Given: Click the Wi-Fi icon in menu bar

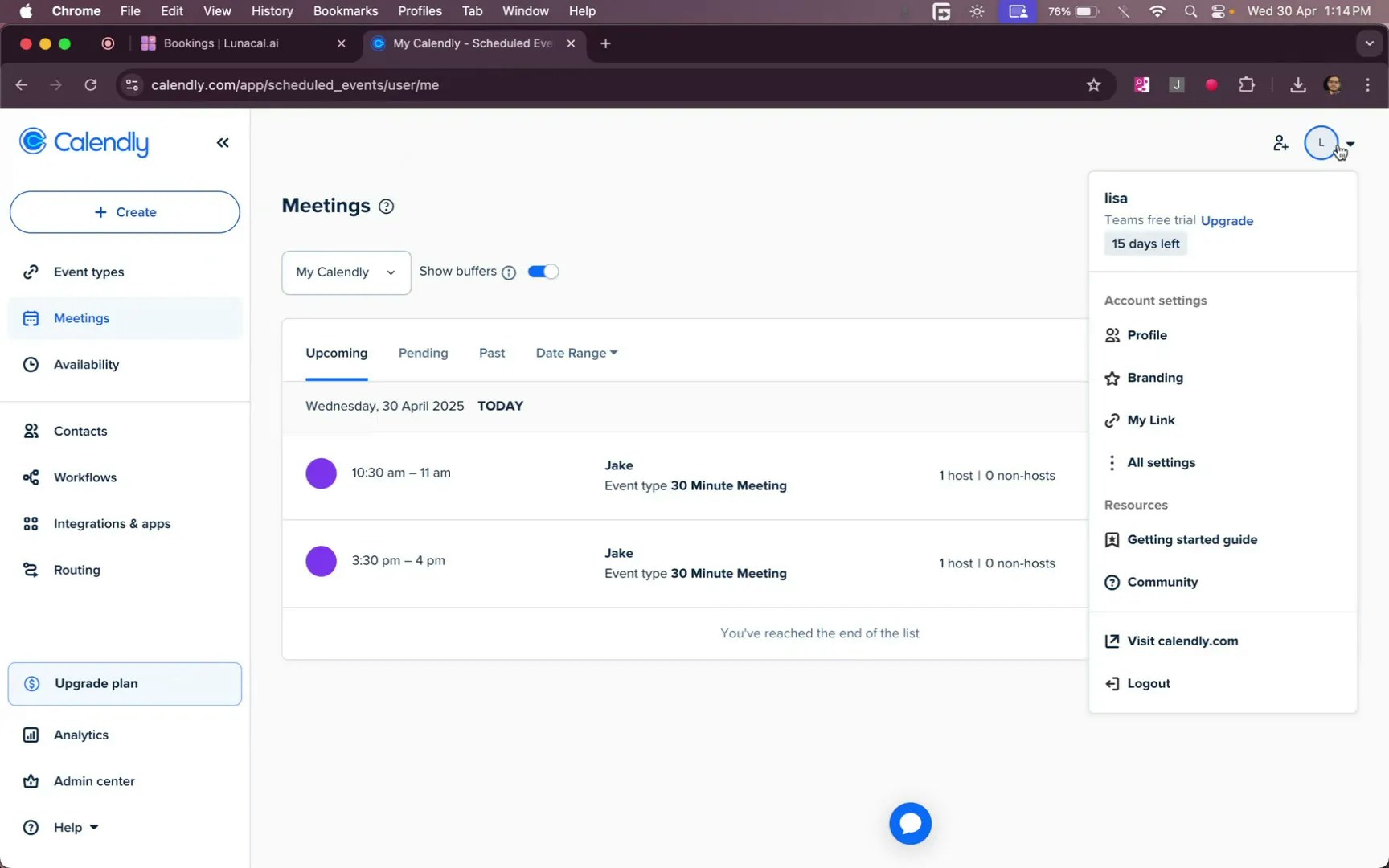Looking at the screenshot, I should click(1157, 11).
